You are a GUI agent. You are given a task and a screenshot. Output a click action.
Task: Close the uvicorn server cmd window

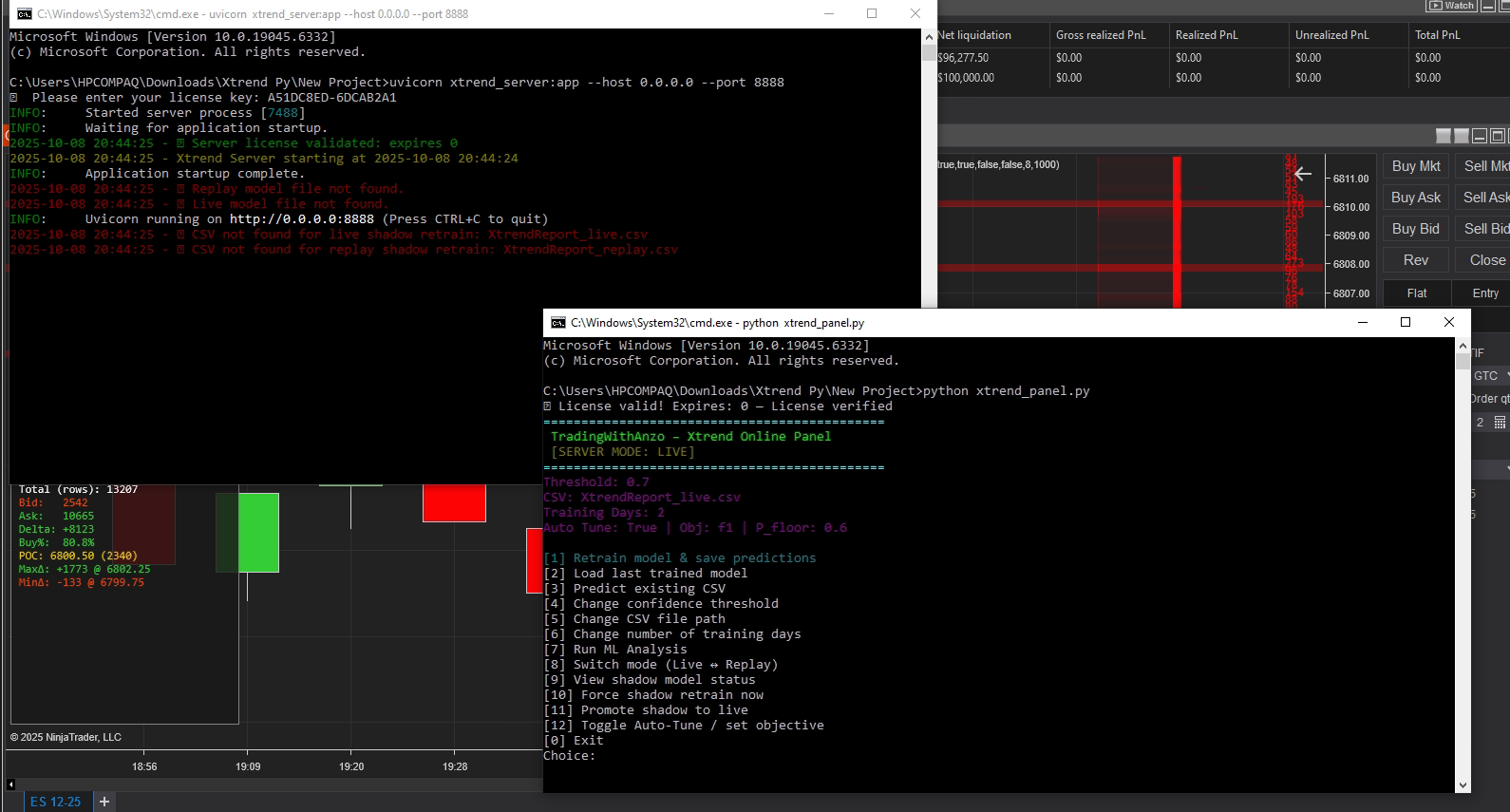click(915, 14)
